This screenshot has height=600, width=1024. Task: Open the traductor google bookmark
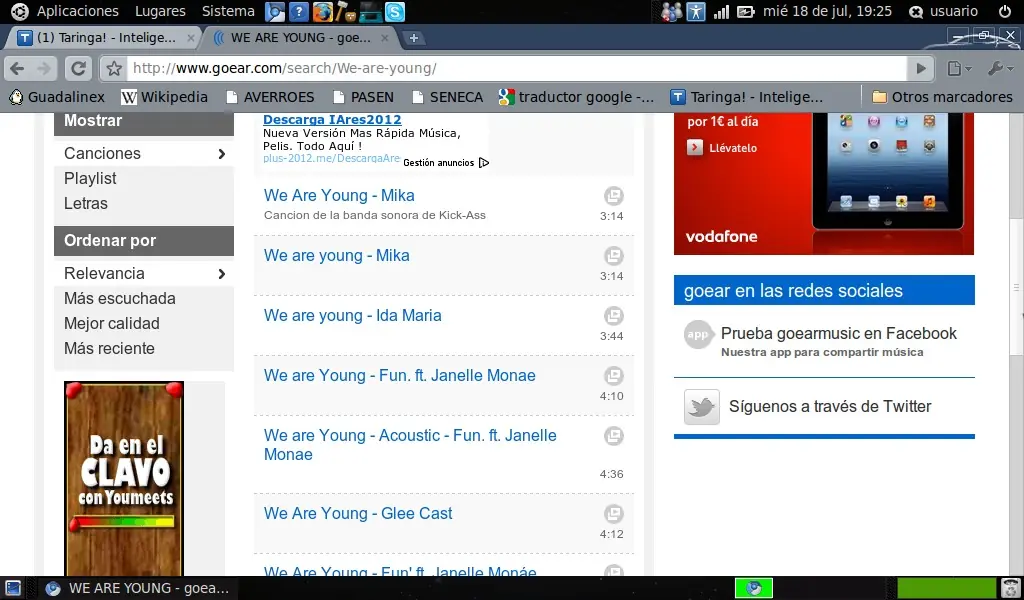[x=576, y=97]
